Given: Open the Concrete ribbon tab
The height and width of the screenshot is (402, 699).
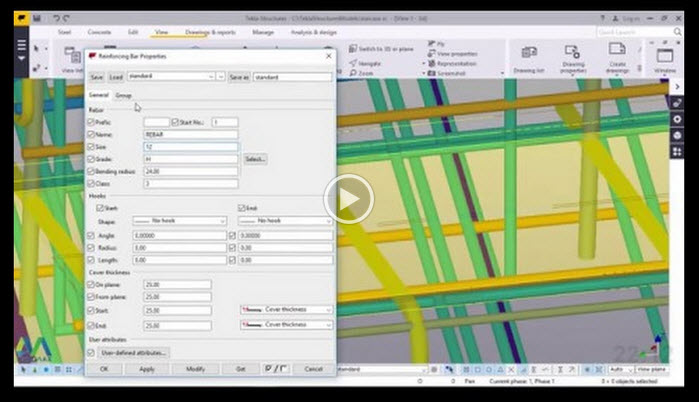Looking at the screenshot, I should (99, 32).
